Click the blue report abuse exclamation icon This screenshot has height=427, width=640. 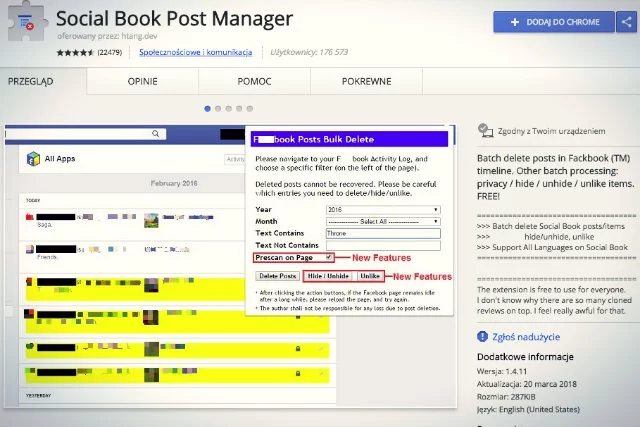pos(482,336)
